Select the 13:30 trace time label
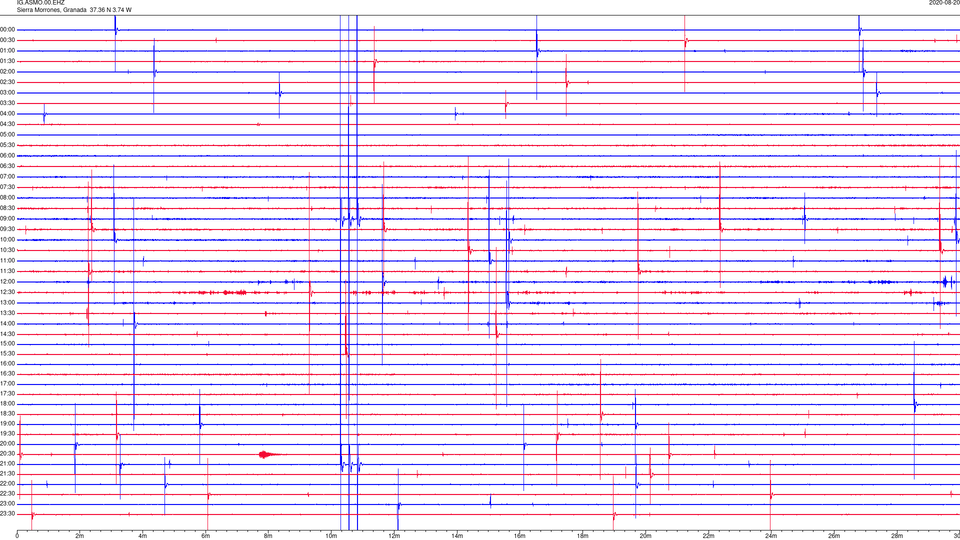 coord(8,313)
